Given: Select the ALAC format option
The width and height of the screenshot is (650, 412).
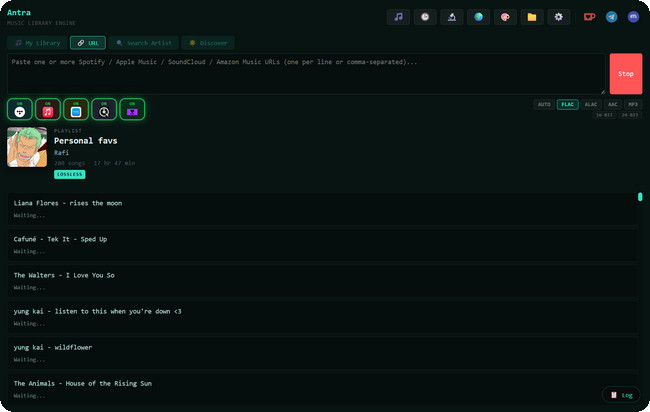Looking at the screenshot, I should click(591, 104).
